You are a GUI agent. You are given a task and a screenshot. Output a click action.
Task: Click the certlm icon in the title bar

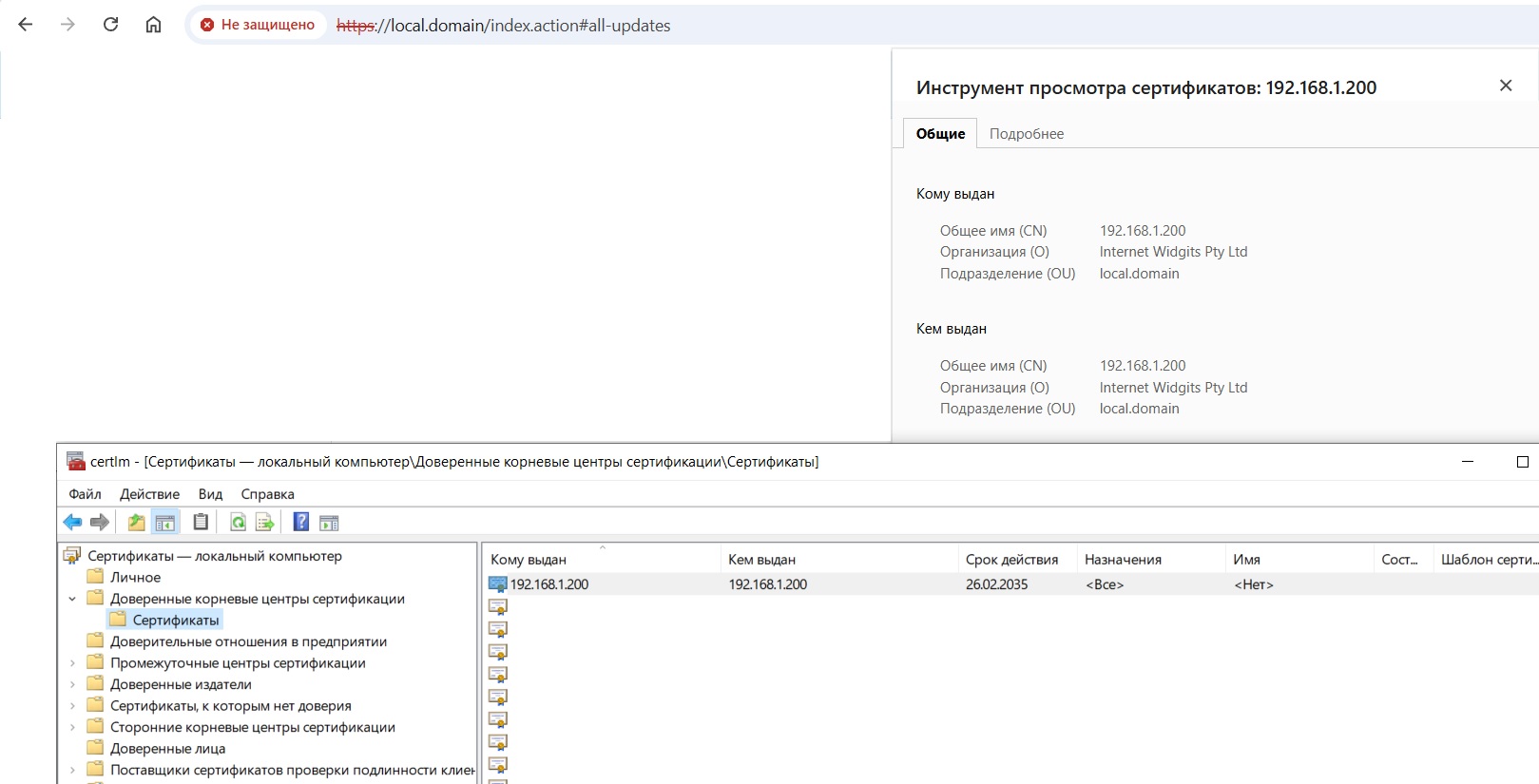(76, 462)
